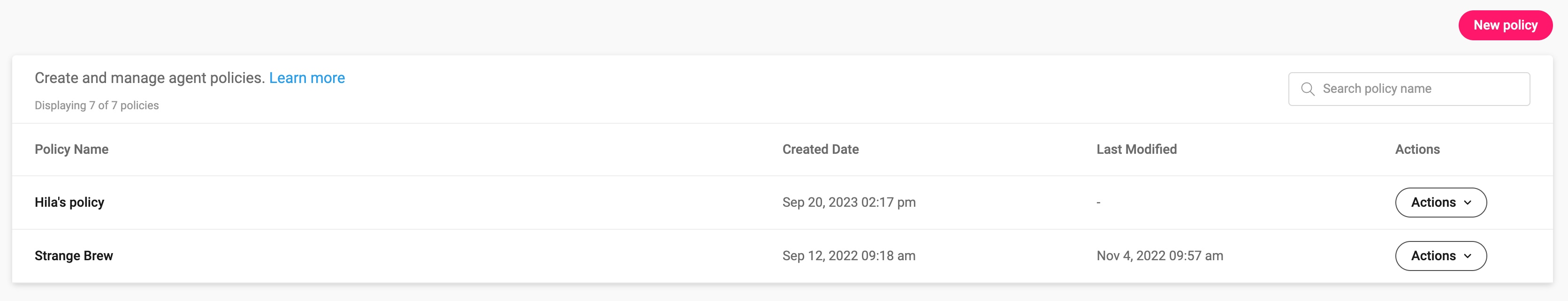Sort by the Policy Name column header
The width and height of the screenshot is (1568, 301).
pyautogui.click(x=71, y=150)
